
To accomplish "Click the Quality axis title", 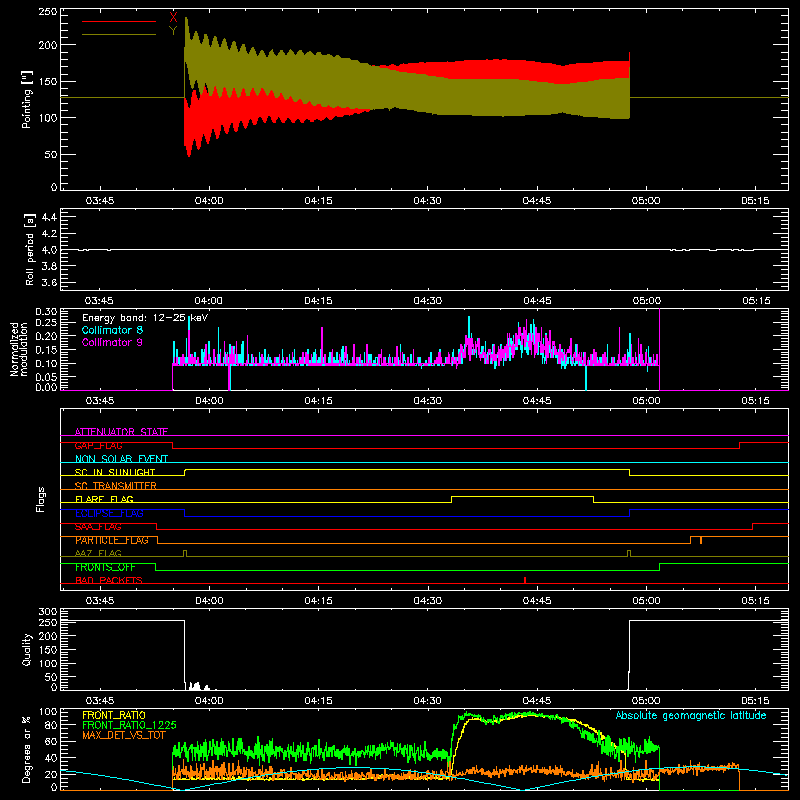I will pyautogui.click(x=27, y=649).
